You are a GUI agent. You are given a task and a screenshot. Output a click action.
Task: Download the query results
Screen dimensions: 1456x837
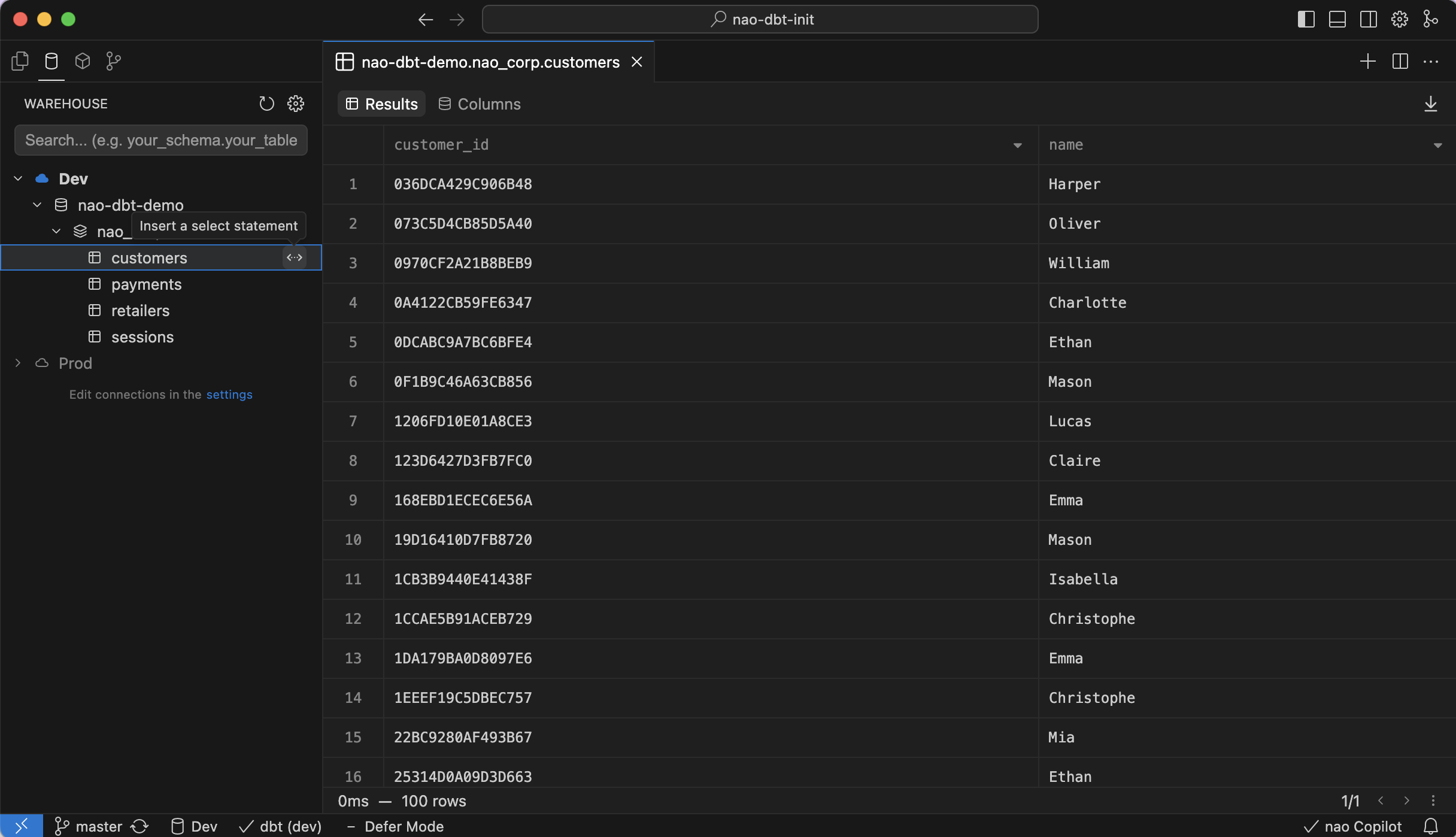pos(1431,103)
